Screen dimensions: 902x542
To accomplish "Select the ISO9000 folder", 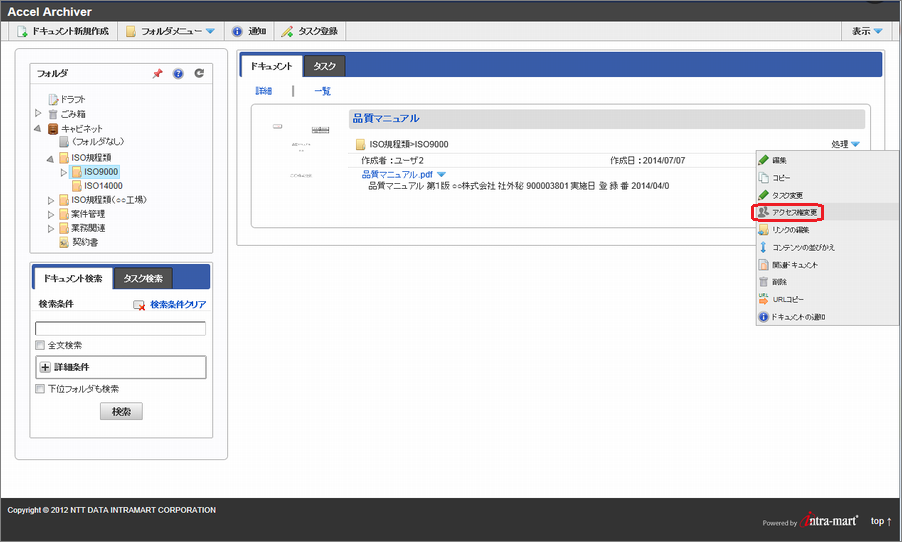I will [x=95, y=171].
